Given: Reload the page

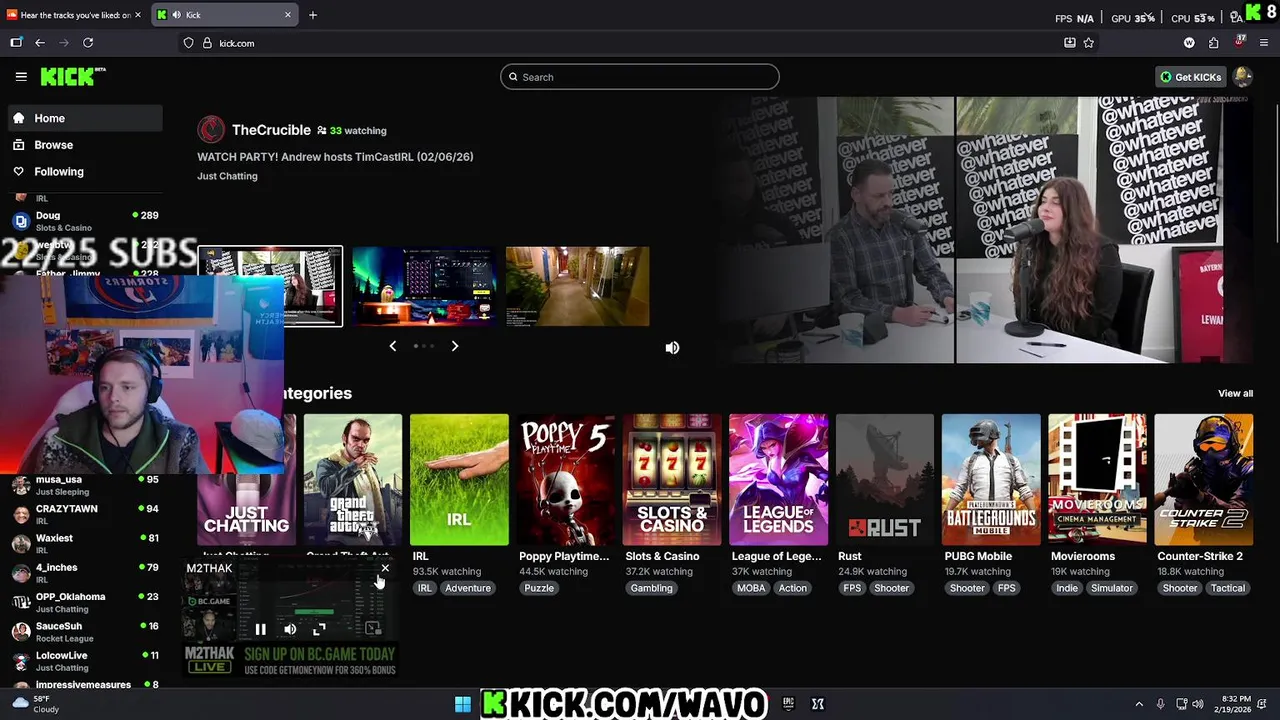Looking at the screenshot, I should 88,43.
